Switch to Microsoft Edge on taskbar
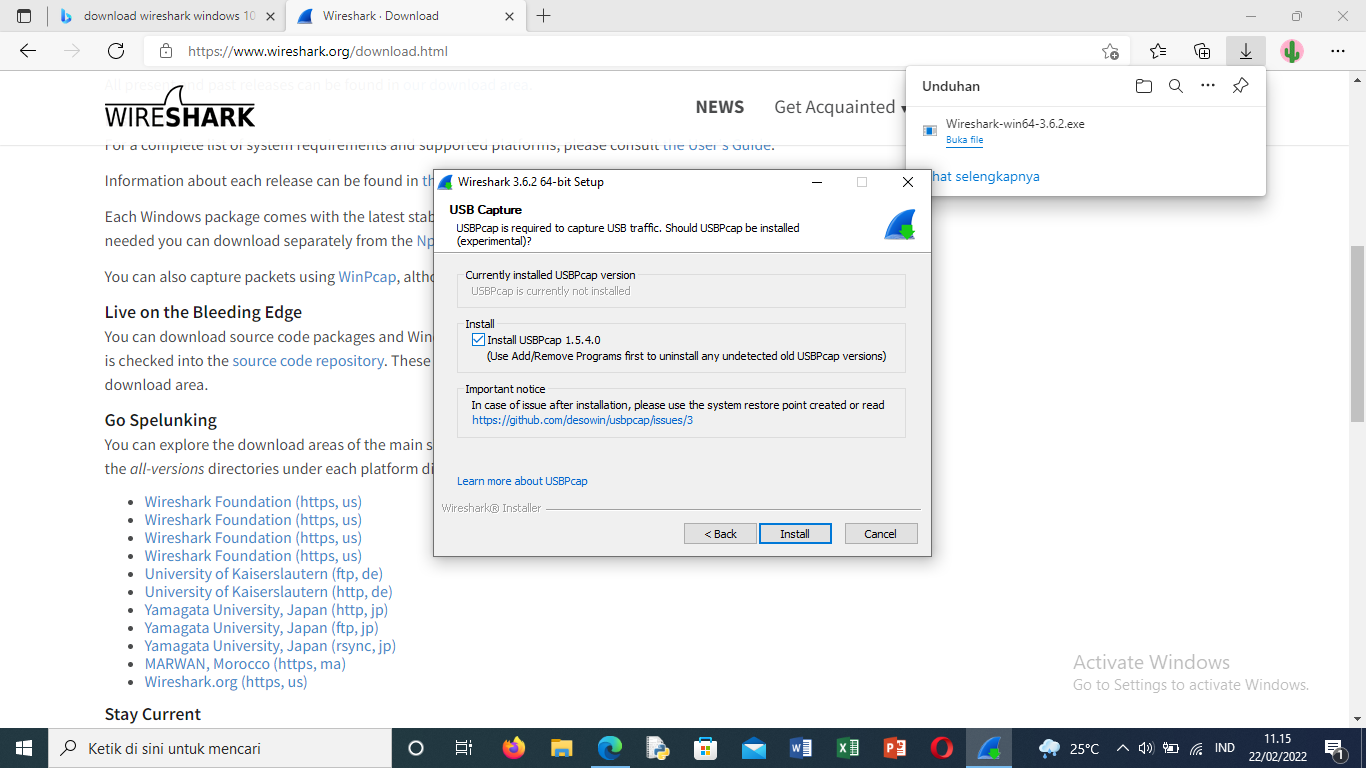This screenshot has width=1366, height=768. pos(609,748)
